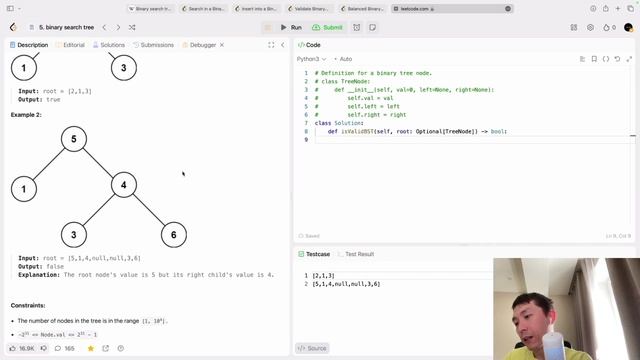Click testcase line [2,1,3]
This screenshot has height=360, width=640.
(323, 276)
